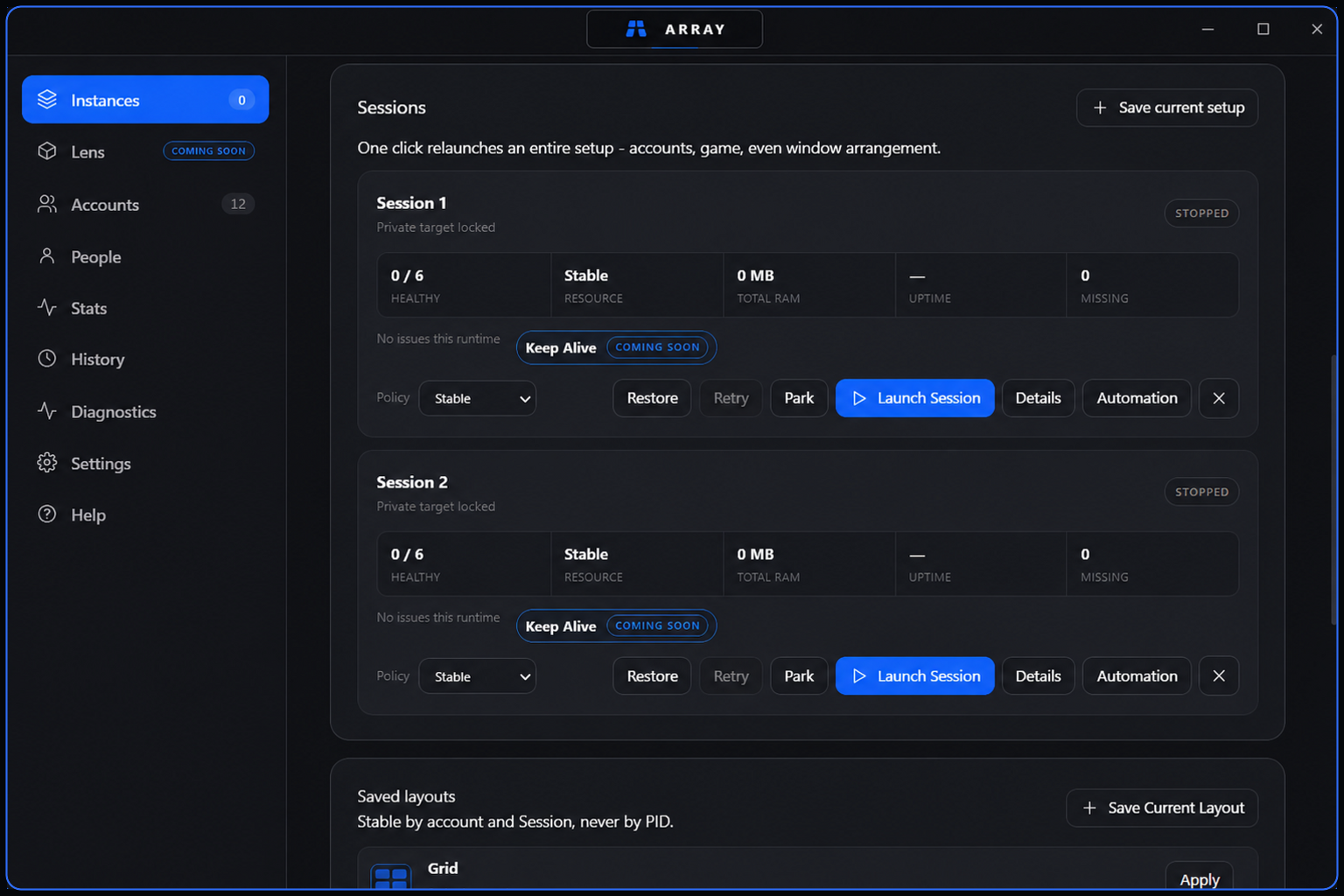Click the Instances layers icon in sidebar
Viewport: 1344px width, 896px height.
pyautogui.click(x=47, y=100)
